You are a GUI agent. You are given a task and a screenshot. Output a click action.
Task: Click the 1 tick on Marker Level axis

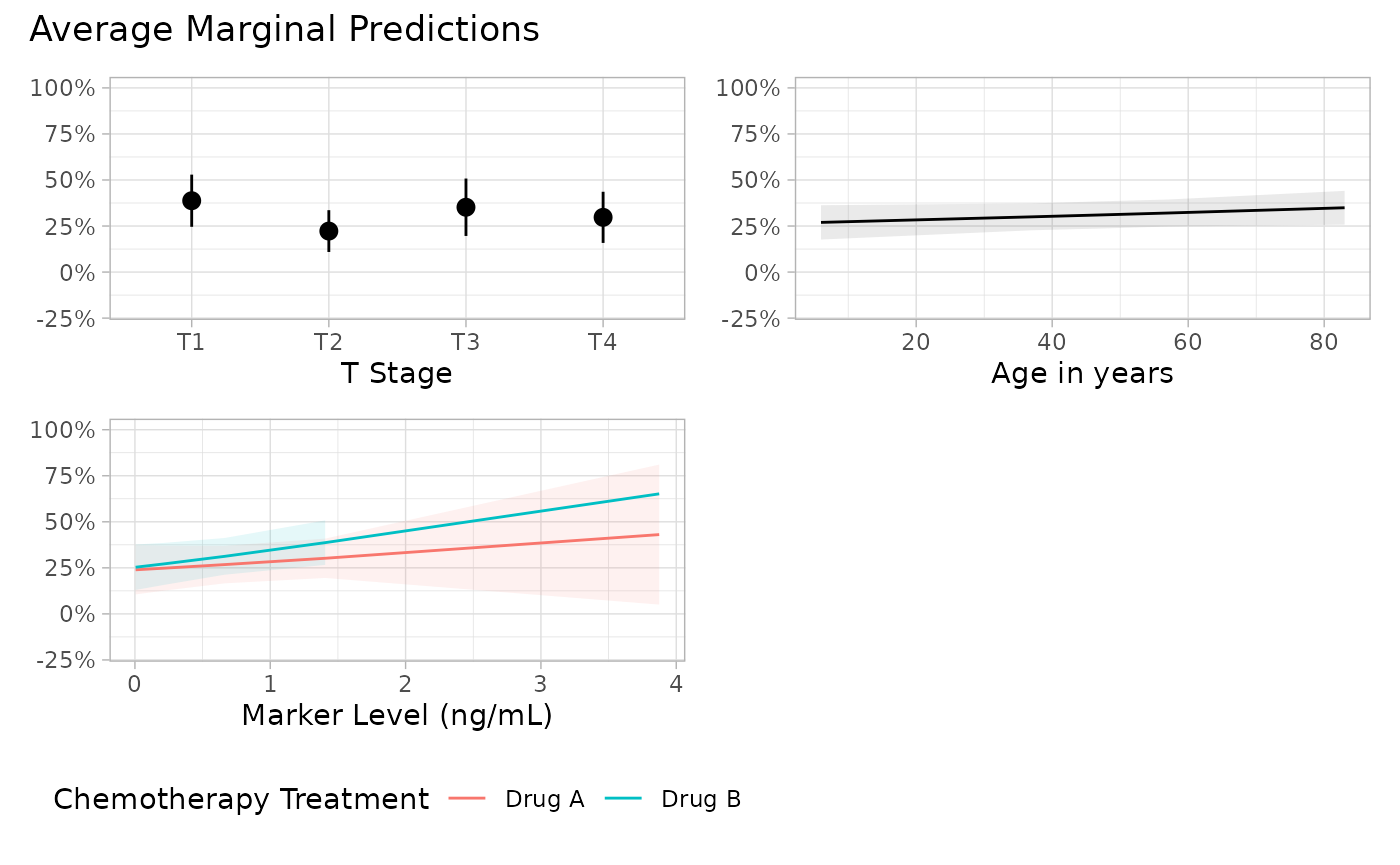pyautogui.click(x=270, y=684)
